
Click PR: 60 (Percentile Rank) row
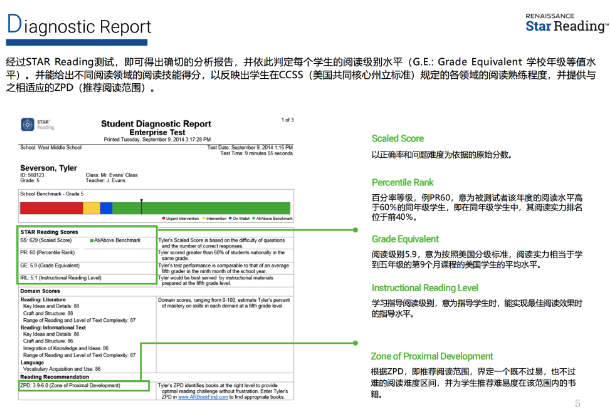(x=47, y=252)
